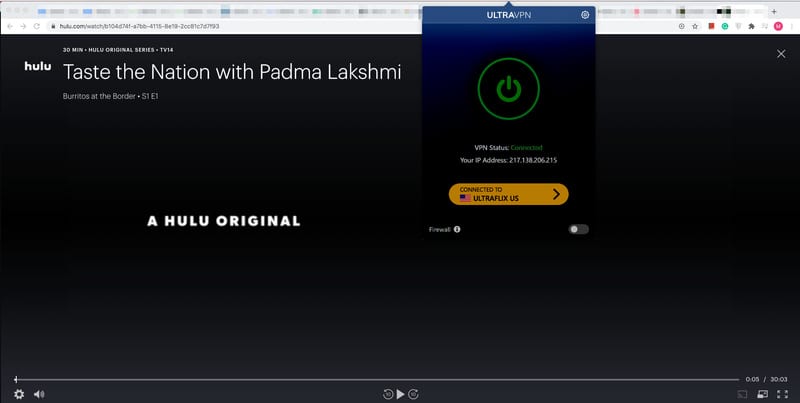Cast the video to a device
800x403 pixels.
tap(742, 394)
